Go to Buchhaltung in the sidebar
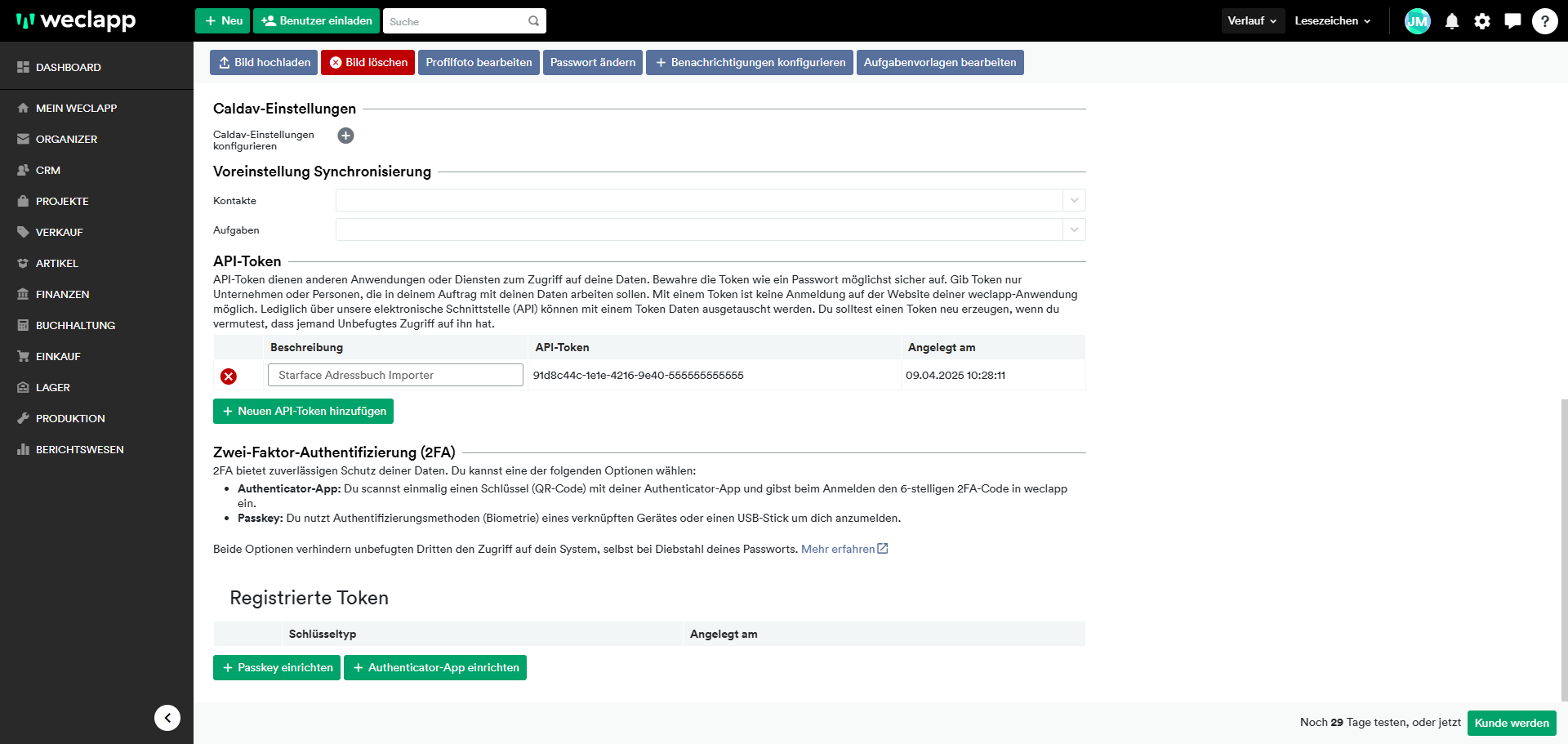 click(75, 326)
